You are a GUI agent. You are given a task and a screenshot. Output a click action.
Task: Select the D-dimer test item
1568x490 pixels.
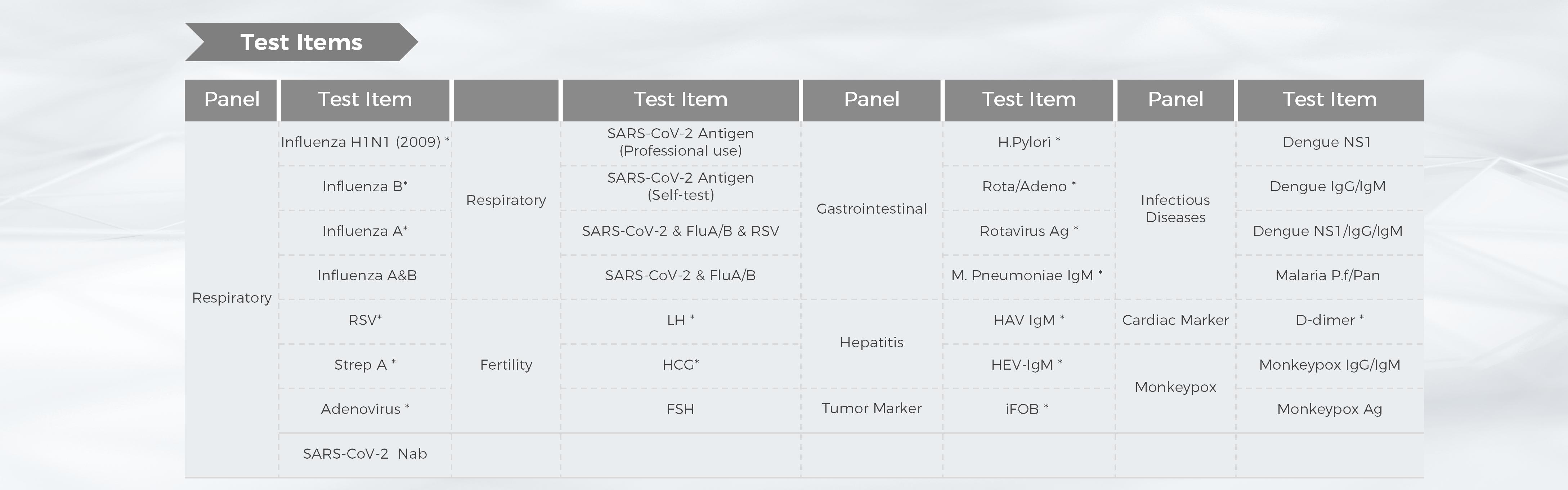[x=1329, y=320]
